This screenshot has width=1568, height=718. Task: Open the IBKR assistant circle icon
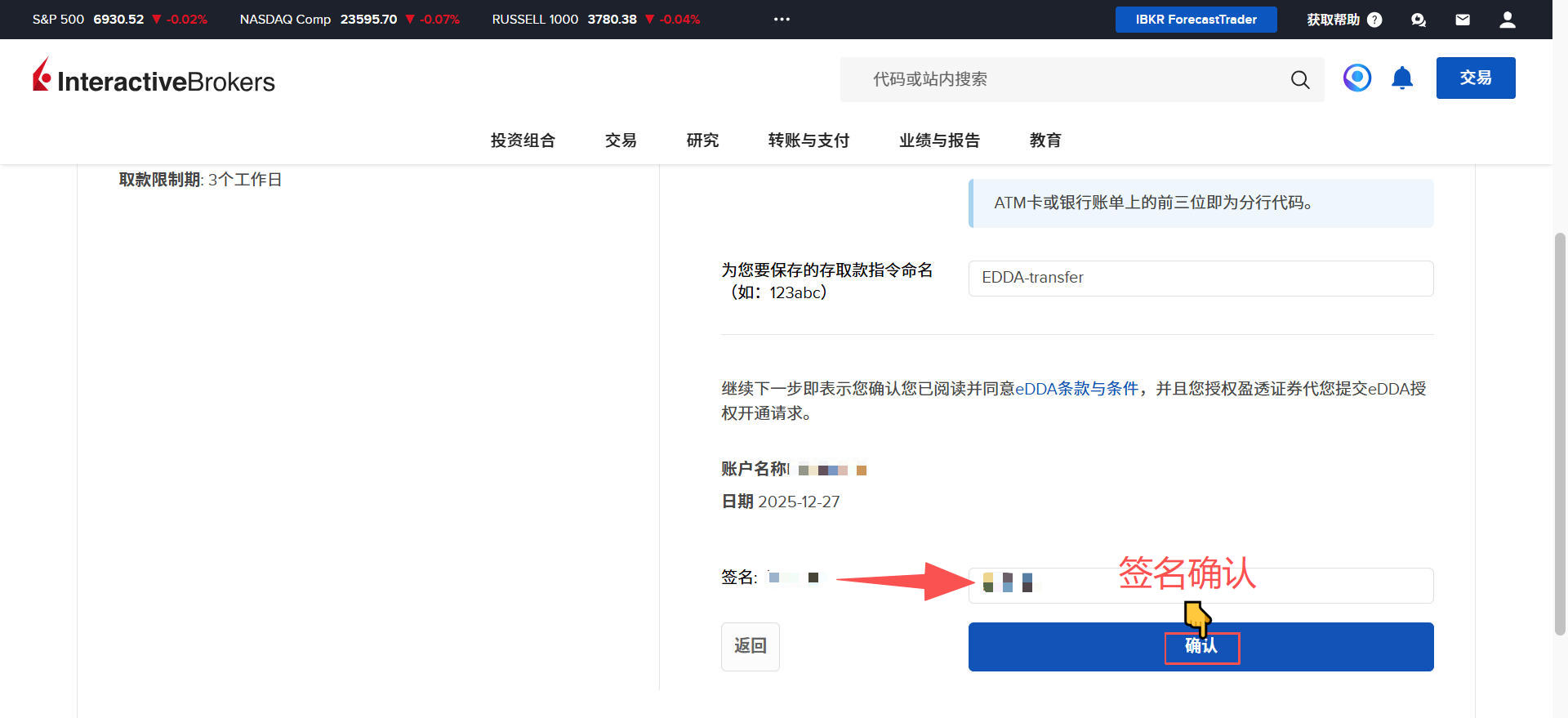click(1356, 78)
